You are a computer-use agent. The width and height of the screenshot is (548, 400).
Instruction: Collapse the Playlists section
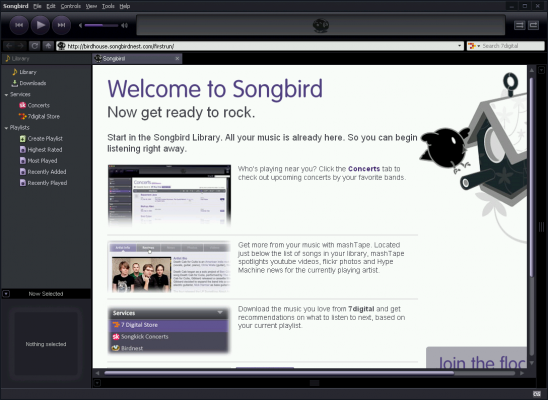tap(6, 128)
